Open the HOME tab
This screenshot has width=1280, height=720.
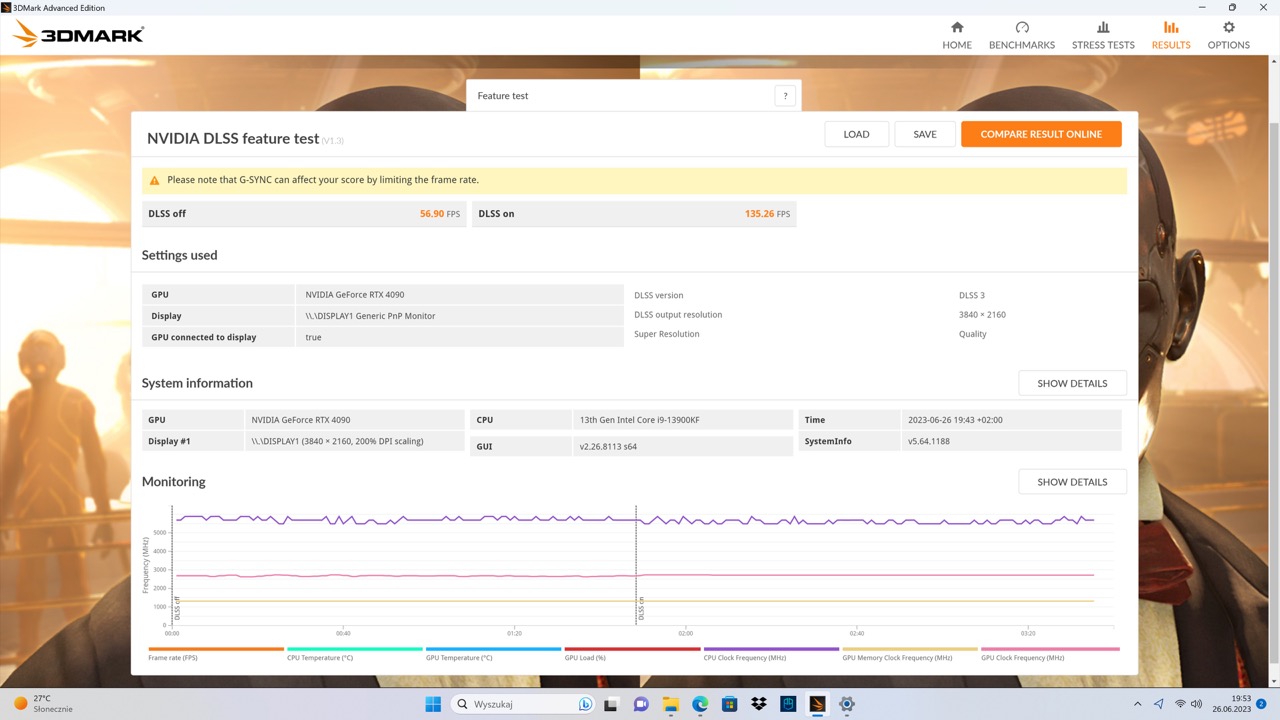957,35
